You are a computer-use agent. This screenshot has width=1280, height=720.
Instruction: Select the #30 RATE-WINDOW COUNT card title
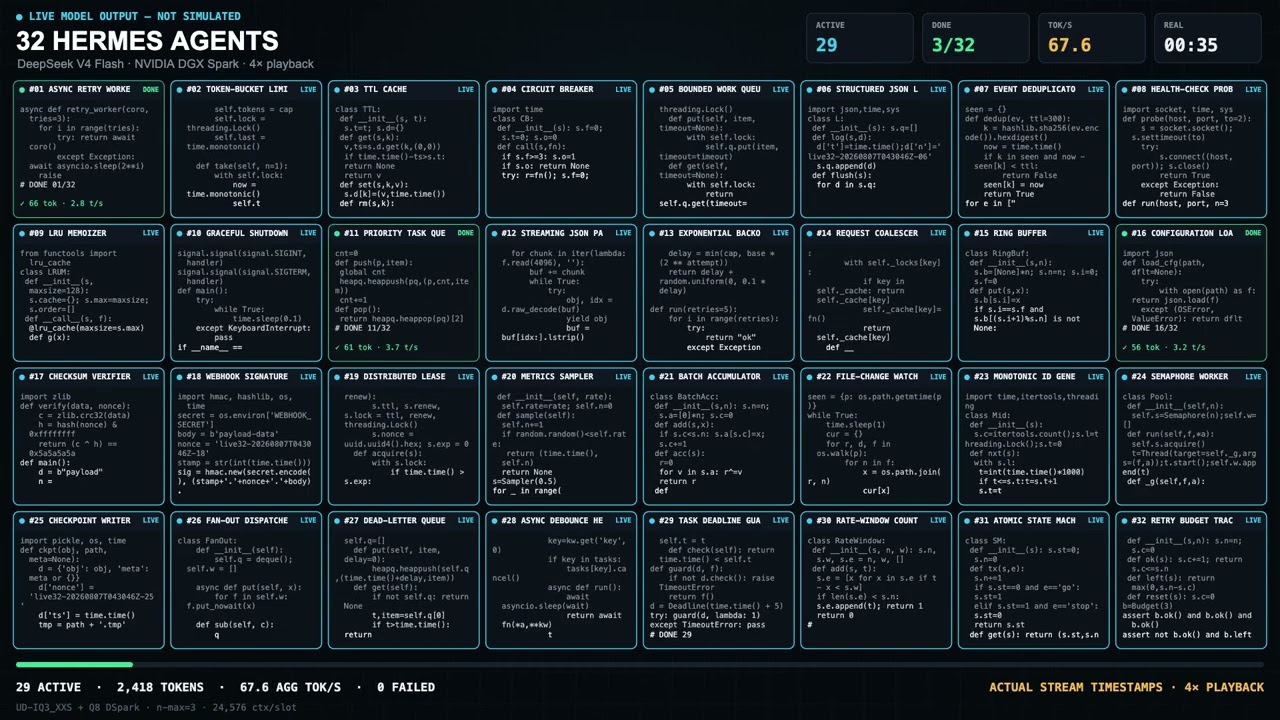coord(867,521)
